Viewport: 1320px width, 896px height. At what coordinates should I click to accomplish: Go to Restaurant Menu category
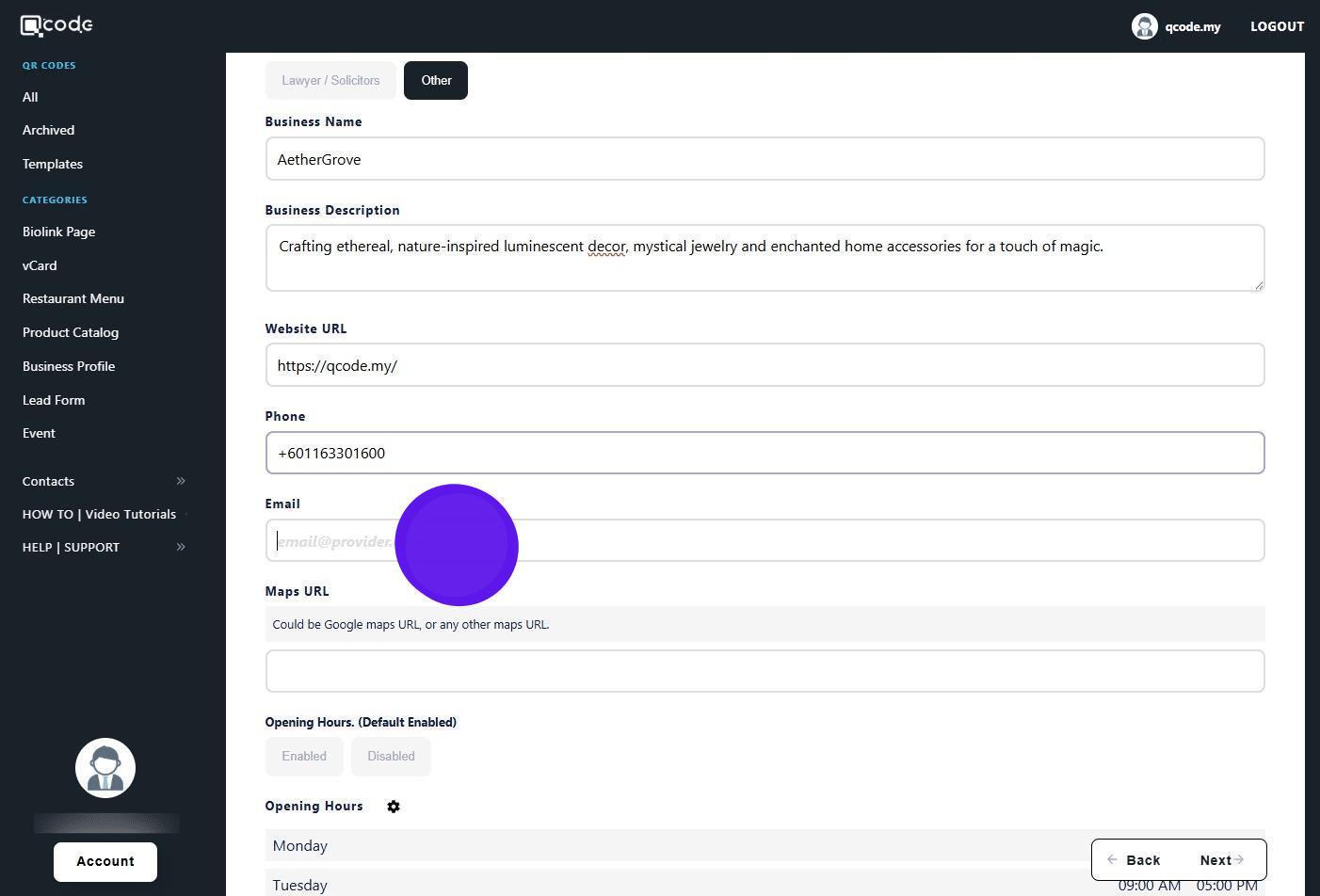[73, 298]
